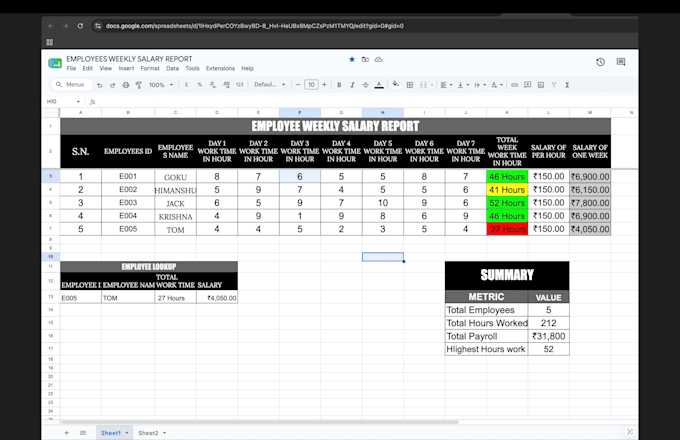
Task: Click the Google Sheets home logo
Action: pos(55,63)
